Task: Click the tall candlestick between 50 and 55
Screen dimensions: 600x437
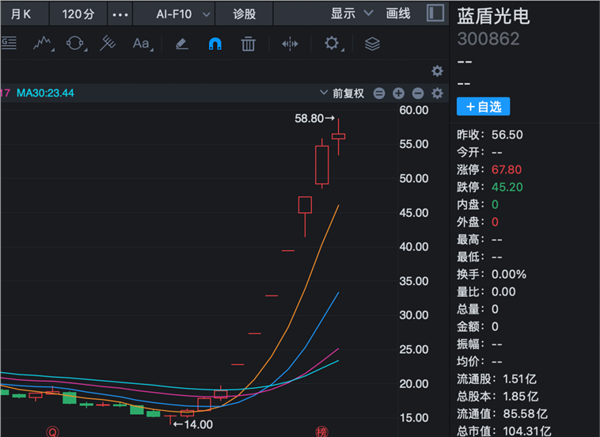Action: click(322, 165)
